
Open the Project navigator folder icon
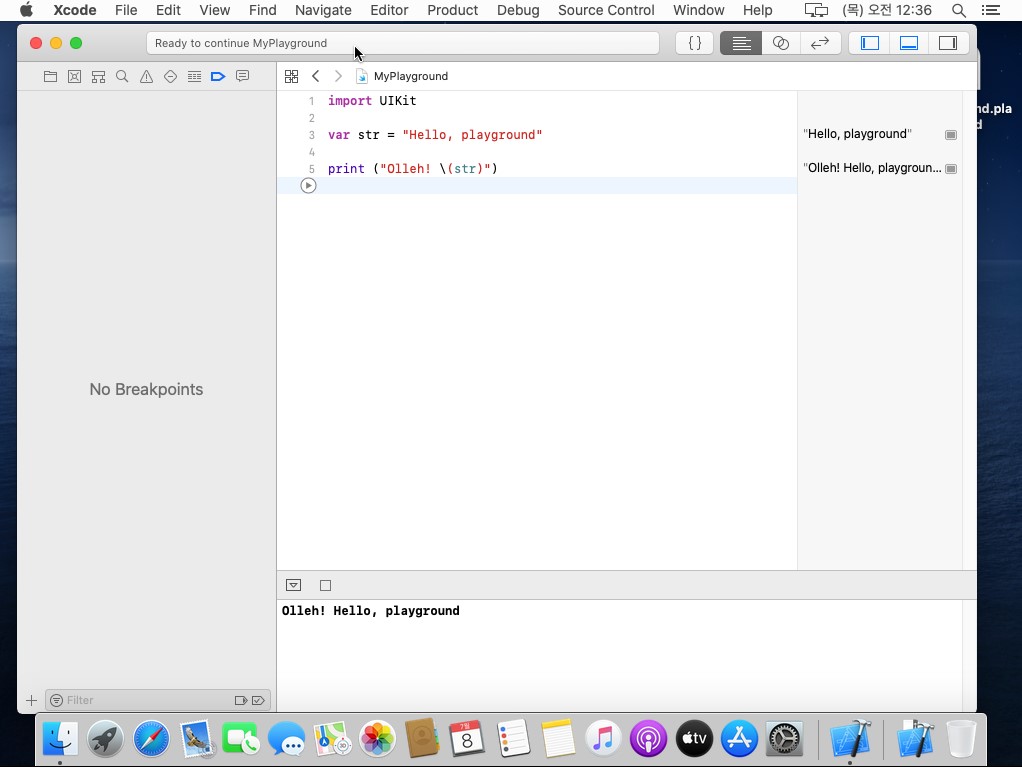pos(50,76)
